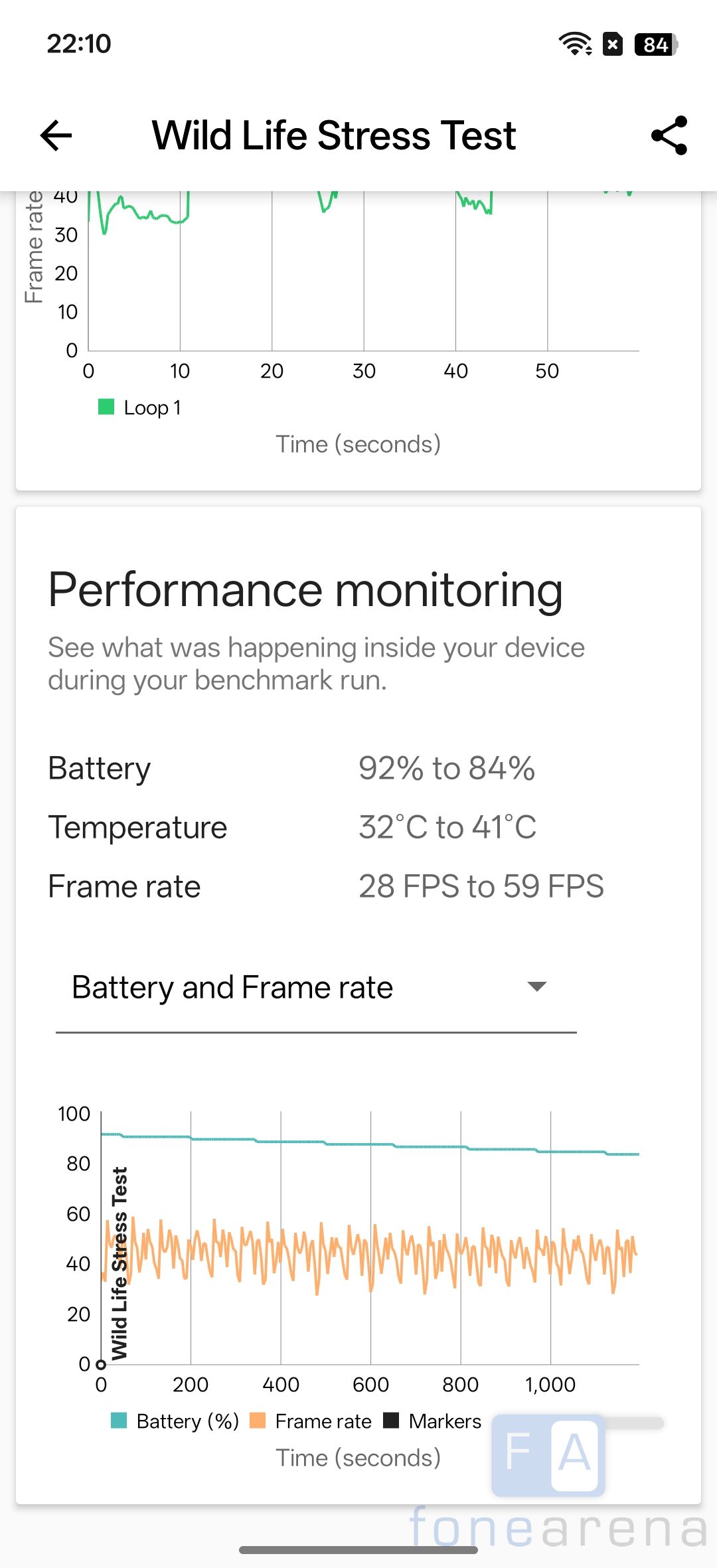Screen dimensions: 717x1568
Task: Toggle the Markers legend series
Action: (x=432, y=1421)
